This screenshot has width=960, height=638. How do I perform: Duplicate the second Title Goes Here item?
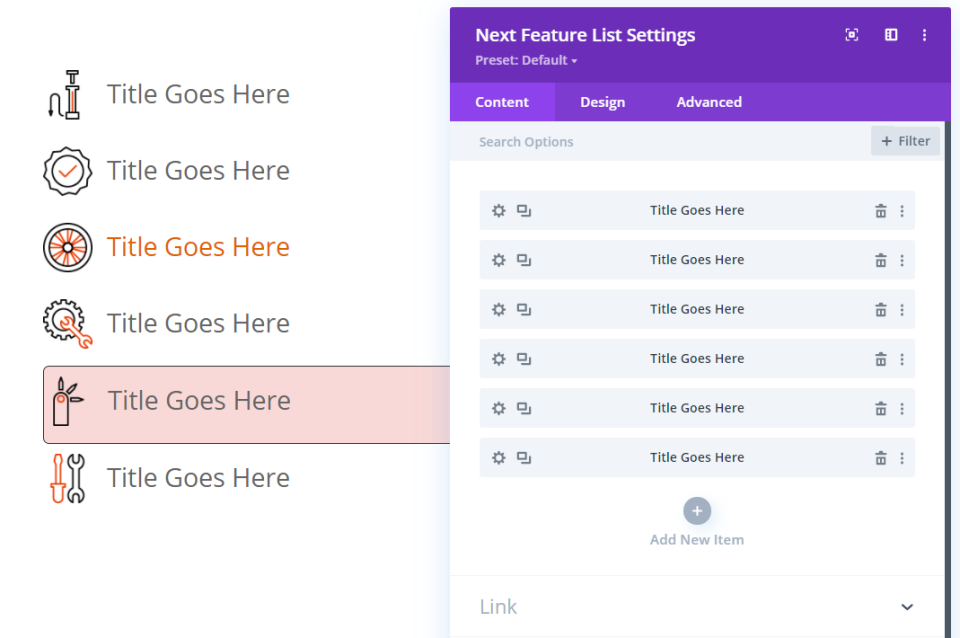click(x=524, y=260)
